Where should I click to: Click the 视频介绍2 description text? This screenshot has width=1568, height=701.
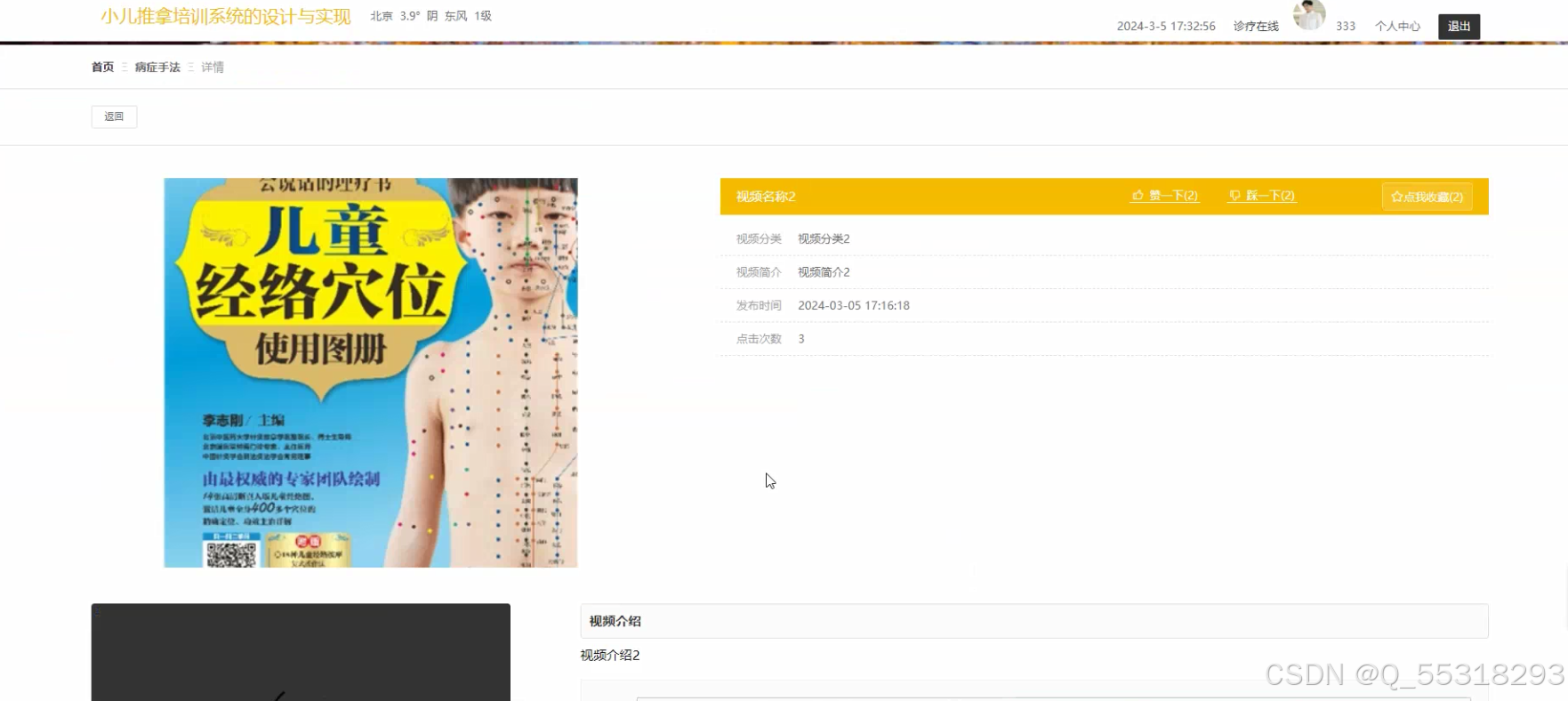(x=610, y=656)
